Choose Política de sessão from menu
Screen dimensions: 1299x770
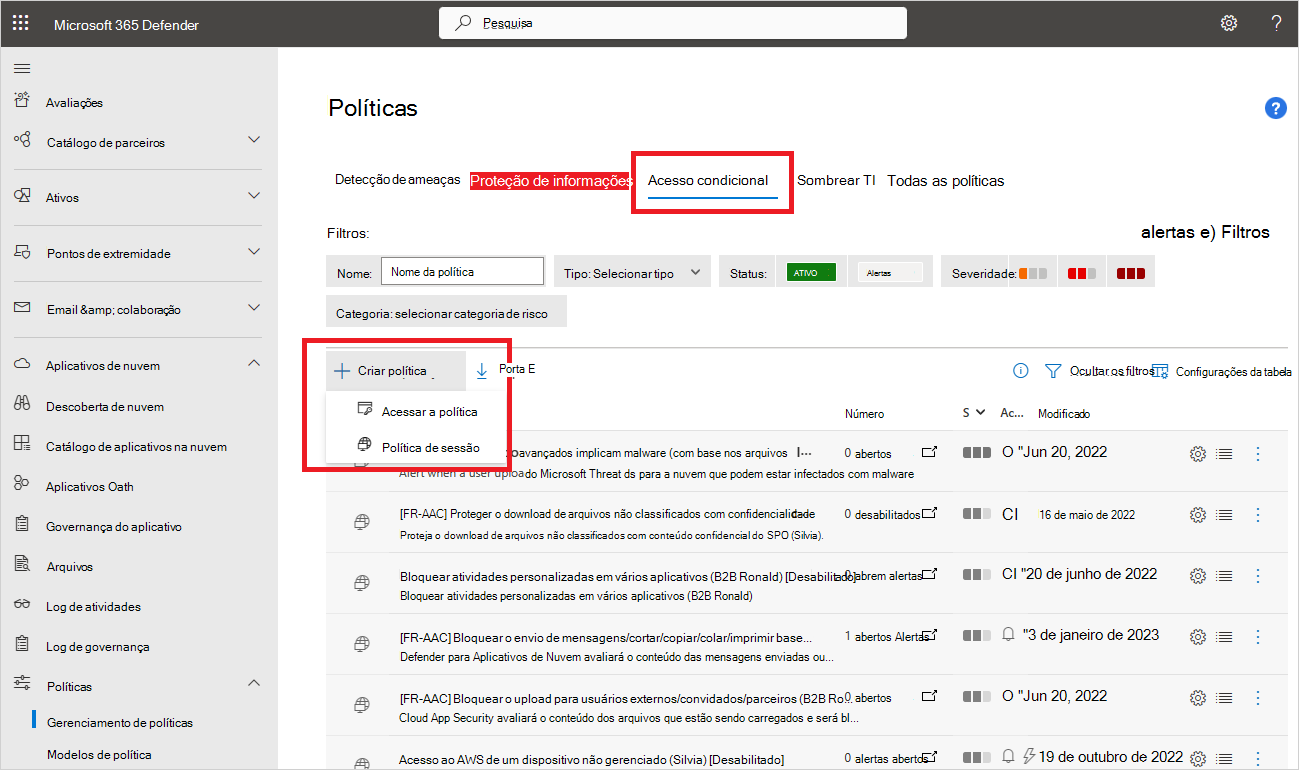[x=418, y=447]
